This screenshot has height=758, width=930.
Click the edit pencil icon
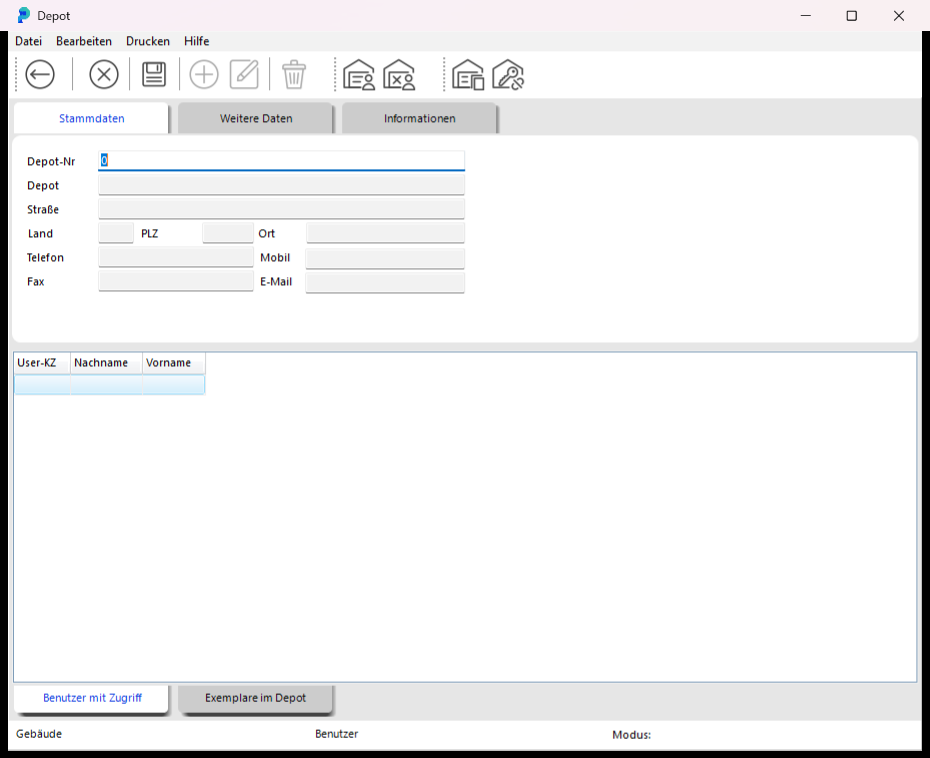[244, 75]
